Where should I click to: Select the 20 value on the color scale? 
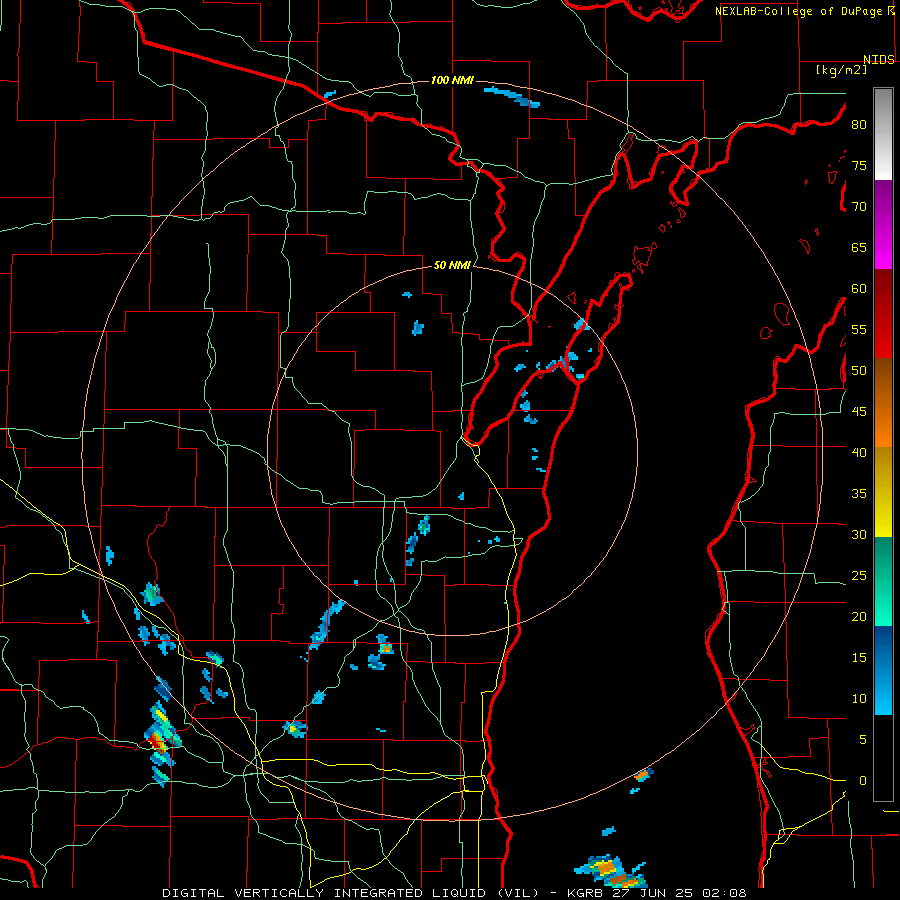859,616
